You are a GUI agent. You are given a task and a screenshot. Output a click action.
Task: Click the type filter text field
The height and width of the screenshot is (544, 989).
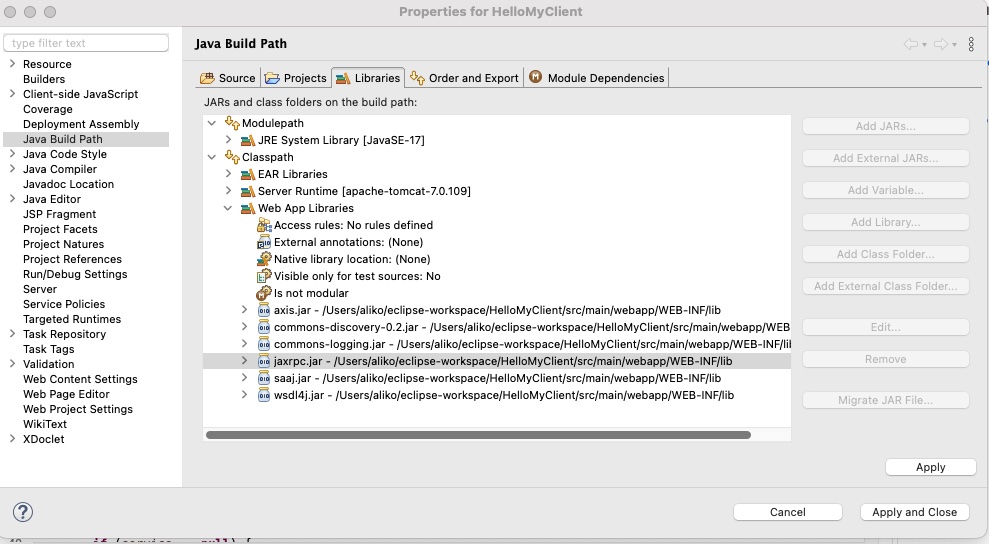click(86, 43)
